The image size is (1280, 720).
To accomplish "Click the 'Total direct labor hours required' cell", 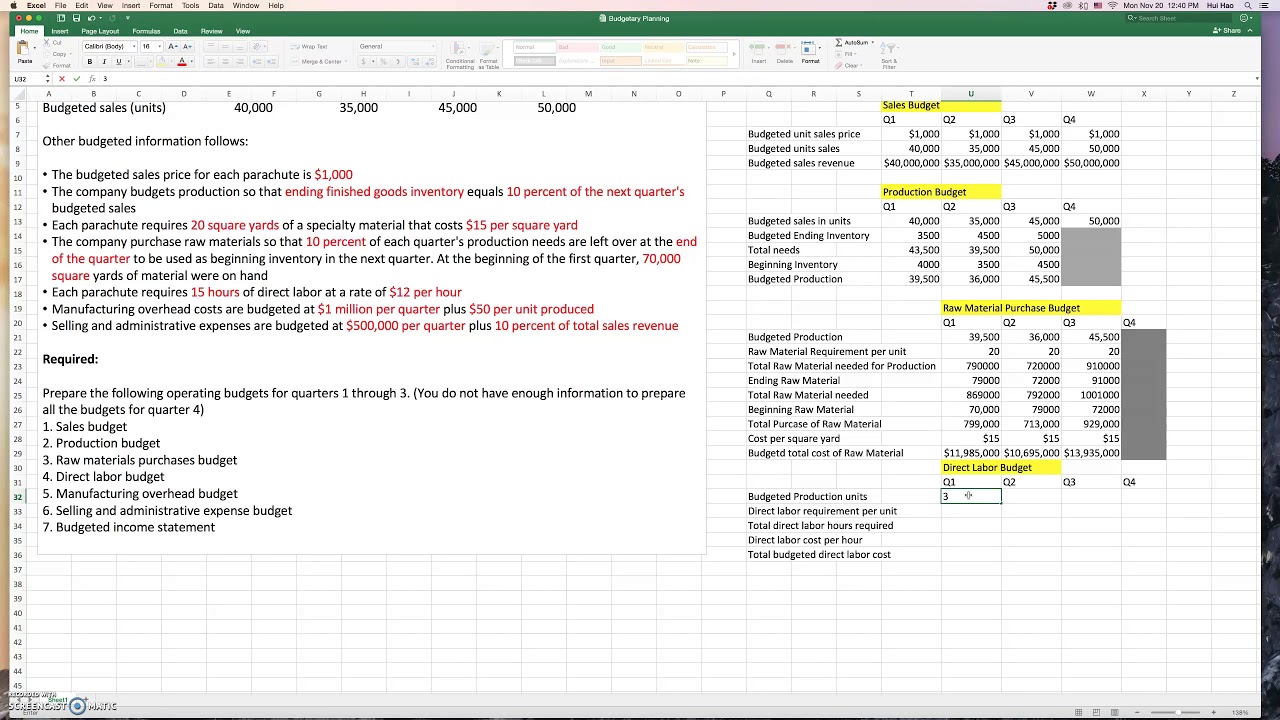I will (x=820, y=525).
